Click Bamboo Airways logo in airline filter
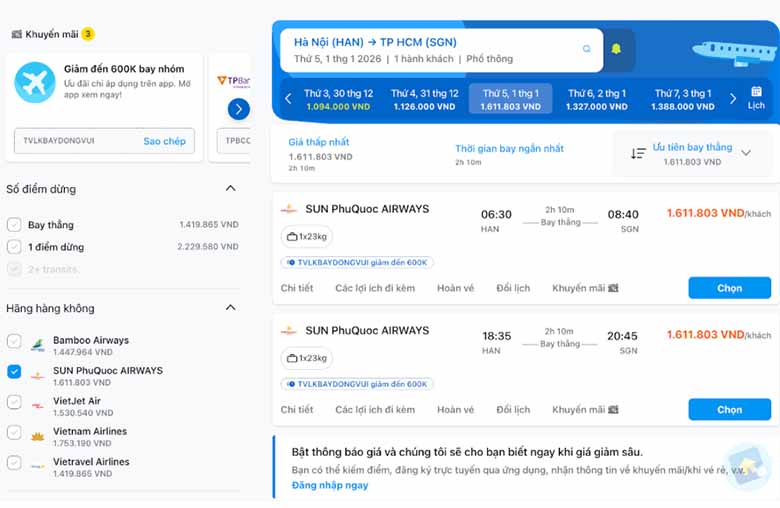This screenshot has width=780, height=508. point(38,344)
